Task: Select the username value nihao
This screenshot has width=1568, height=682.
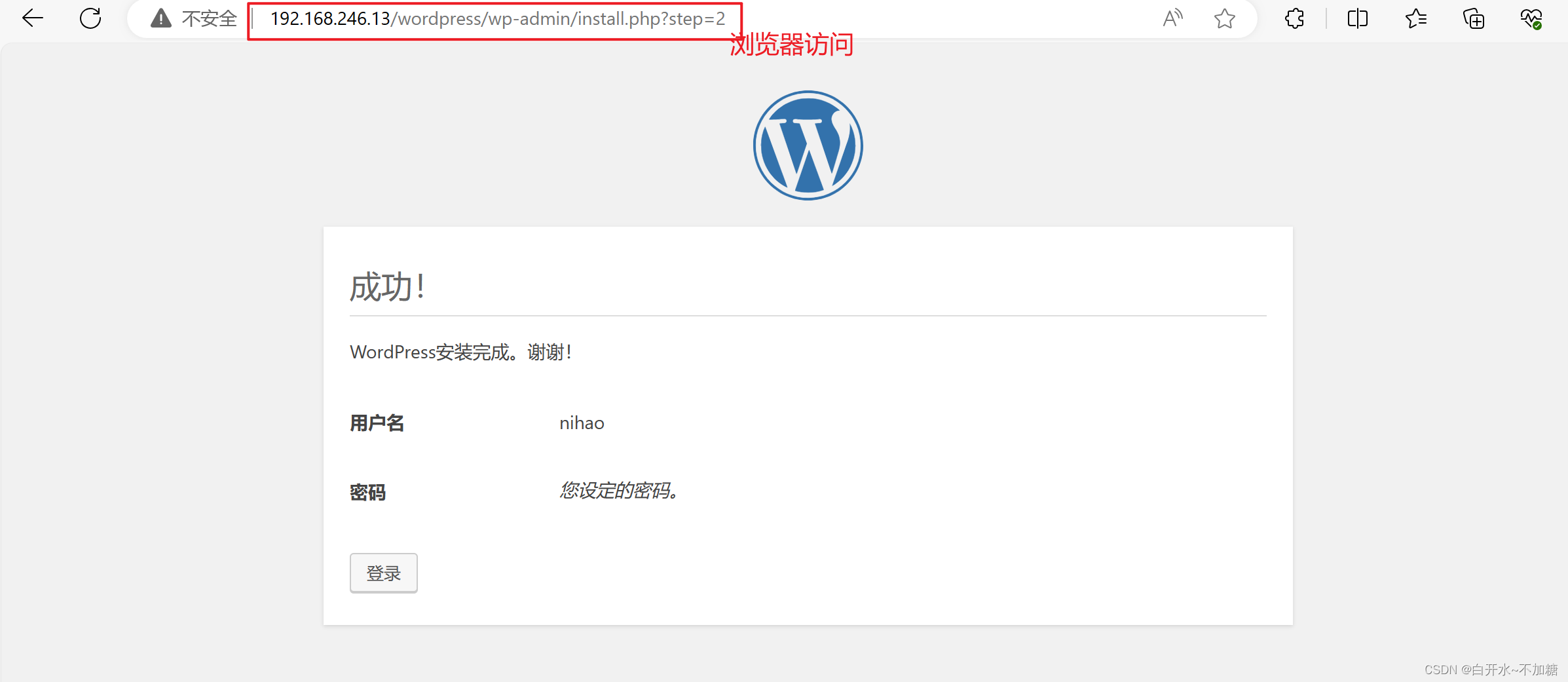Action: (x=582, y=423)
